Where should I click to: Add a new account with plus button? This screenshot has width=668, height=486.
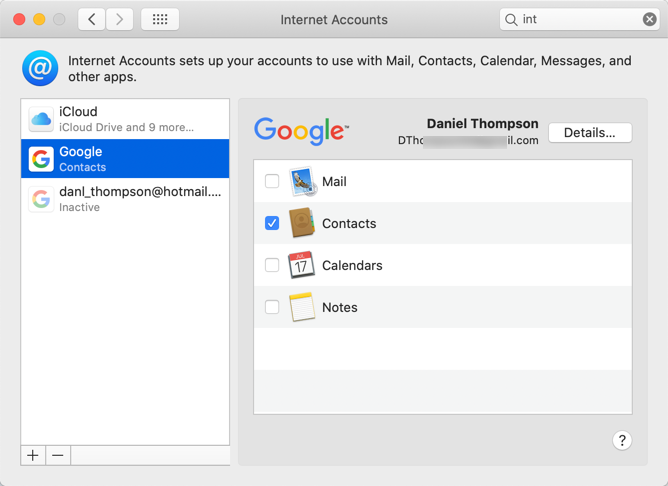coord(33,455)
